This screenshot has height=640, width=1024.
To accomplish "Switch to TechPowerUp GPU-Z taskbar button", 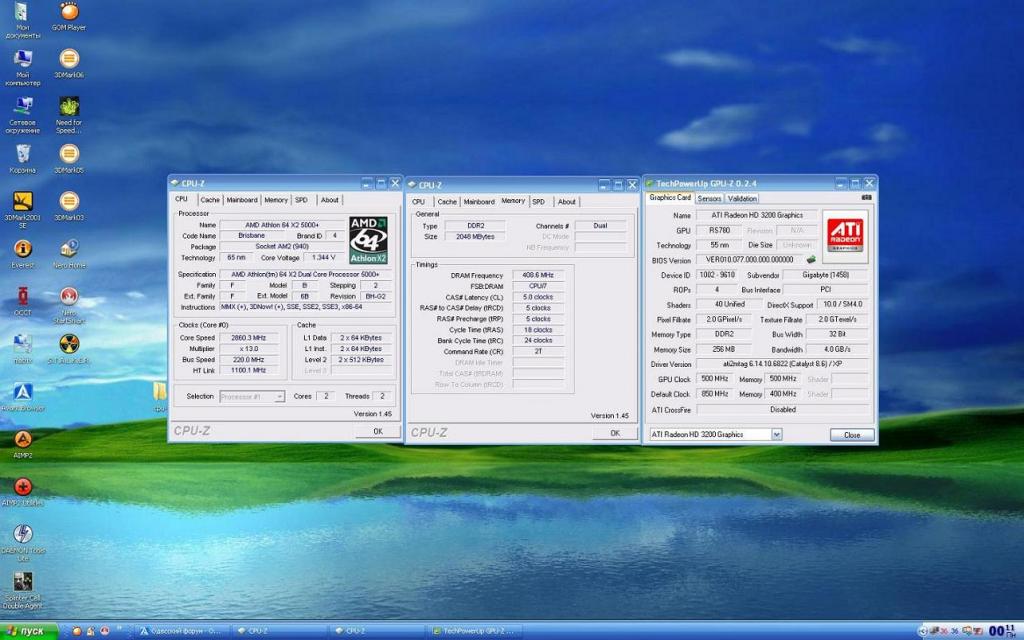I will pyautogui.click(x=475, y=632).
